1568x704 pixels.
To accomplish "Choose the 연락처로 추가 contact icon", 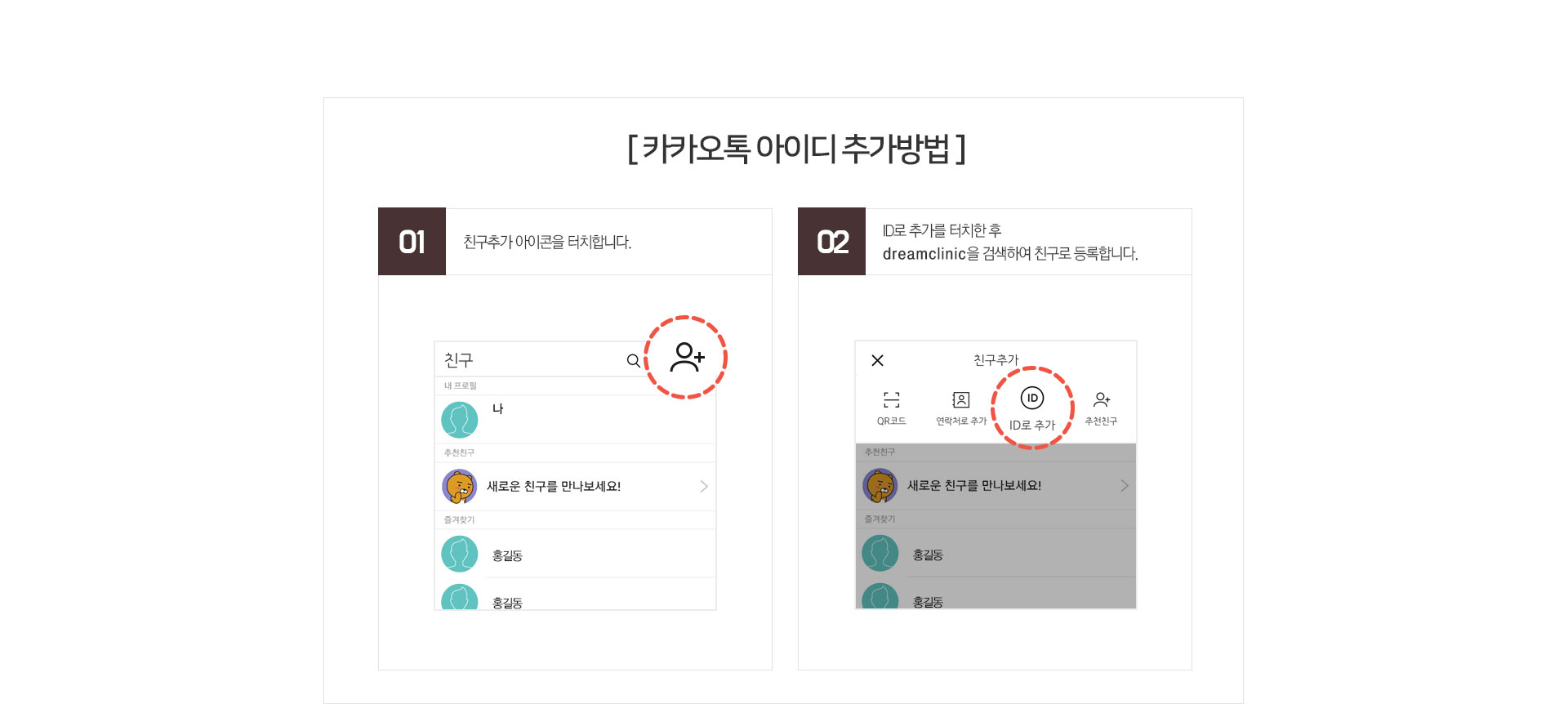I will [x=961, y=399].
